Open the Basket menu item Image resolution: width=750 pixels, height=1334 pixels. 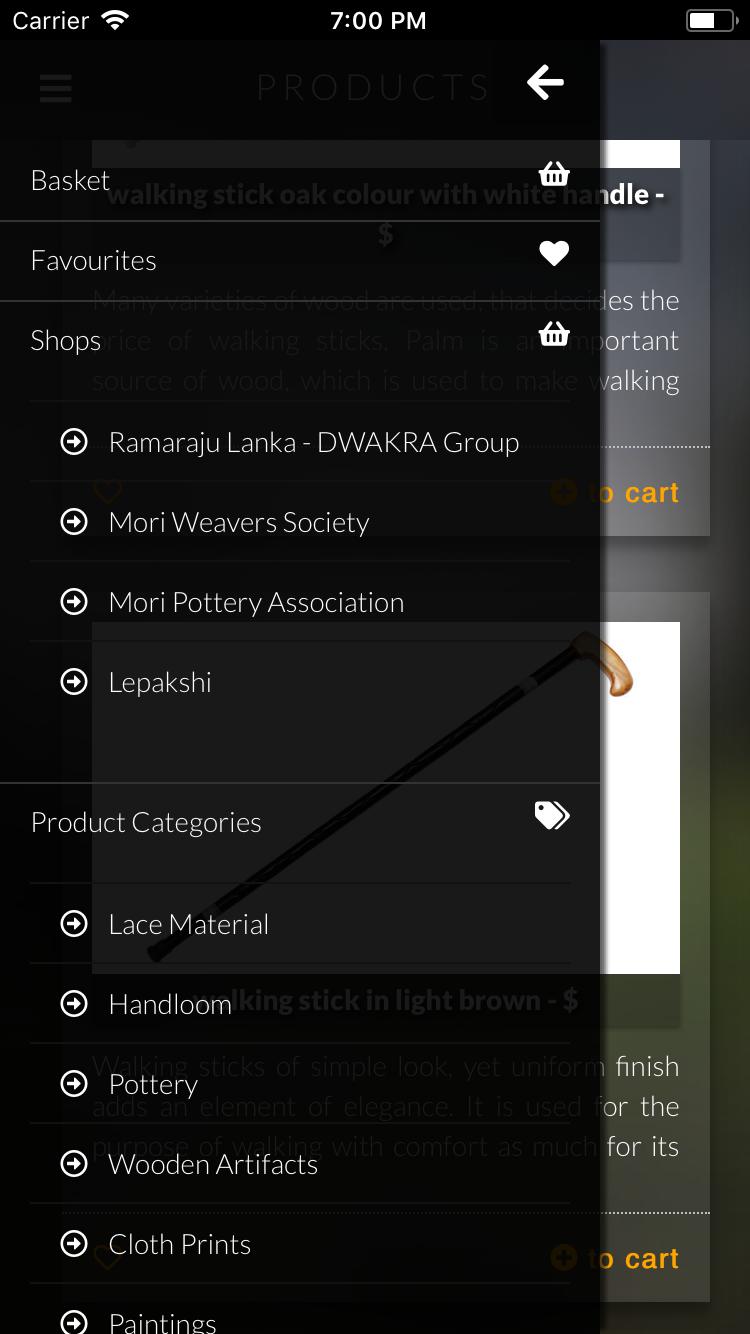300,180
